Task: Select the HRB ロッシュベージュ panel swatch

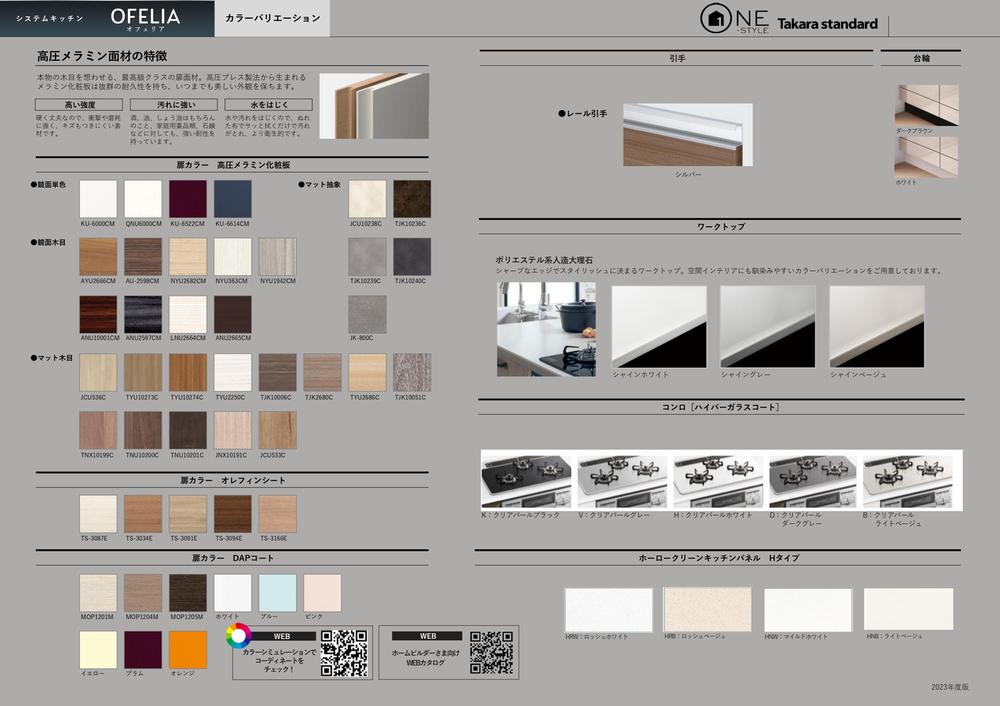Action: 707,610
